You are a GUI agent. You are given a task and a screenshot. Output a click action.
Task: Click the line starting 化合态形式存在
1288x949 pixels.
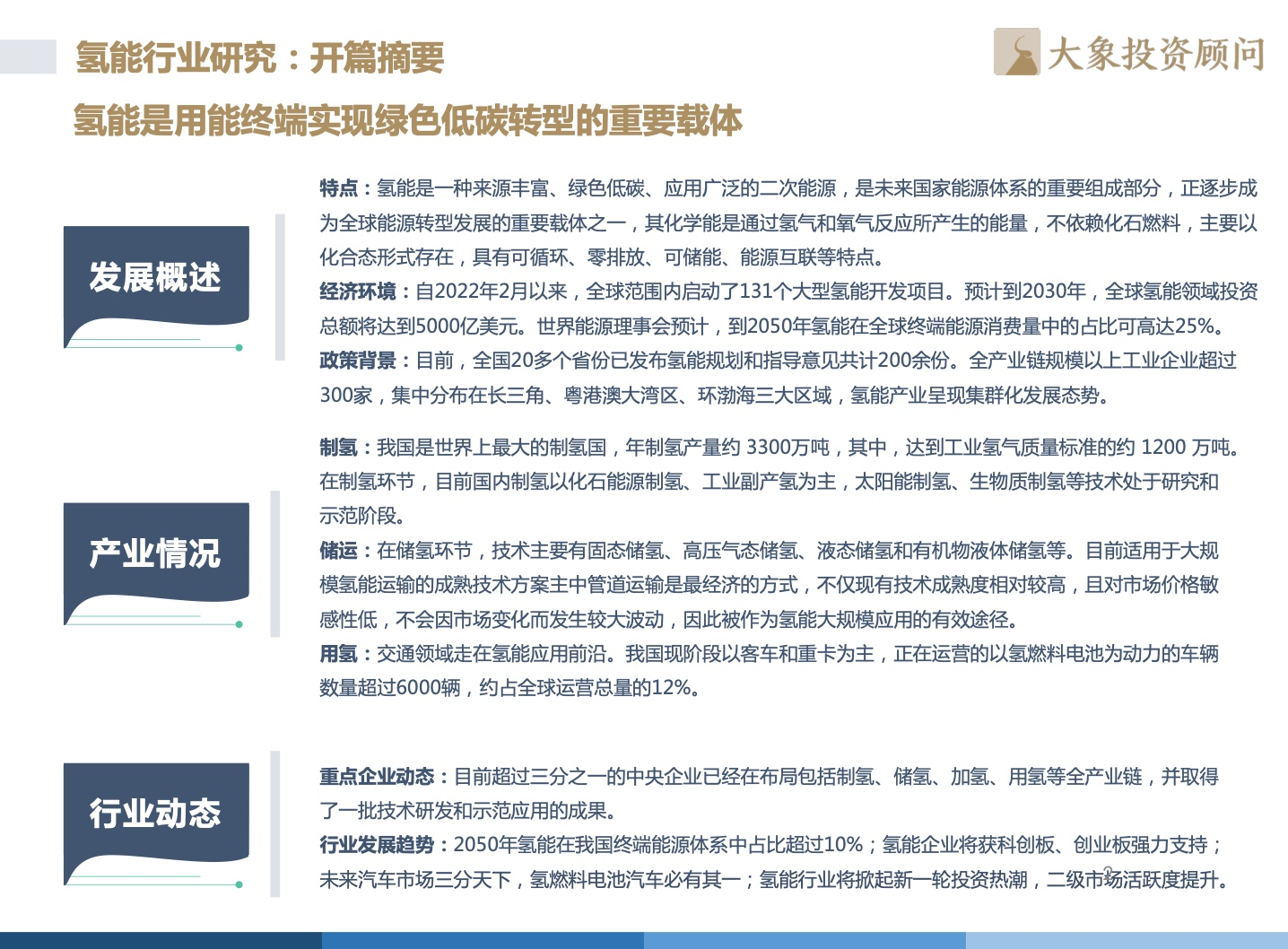[604, 257]
